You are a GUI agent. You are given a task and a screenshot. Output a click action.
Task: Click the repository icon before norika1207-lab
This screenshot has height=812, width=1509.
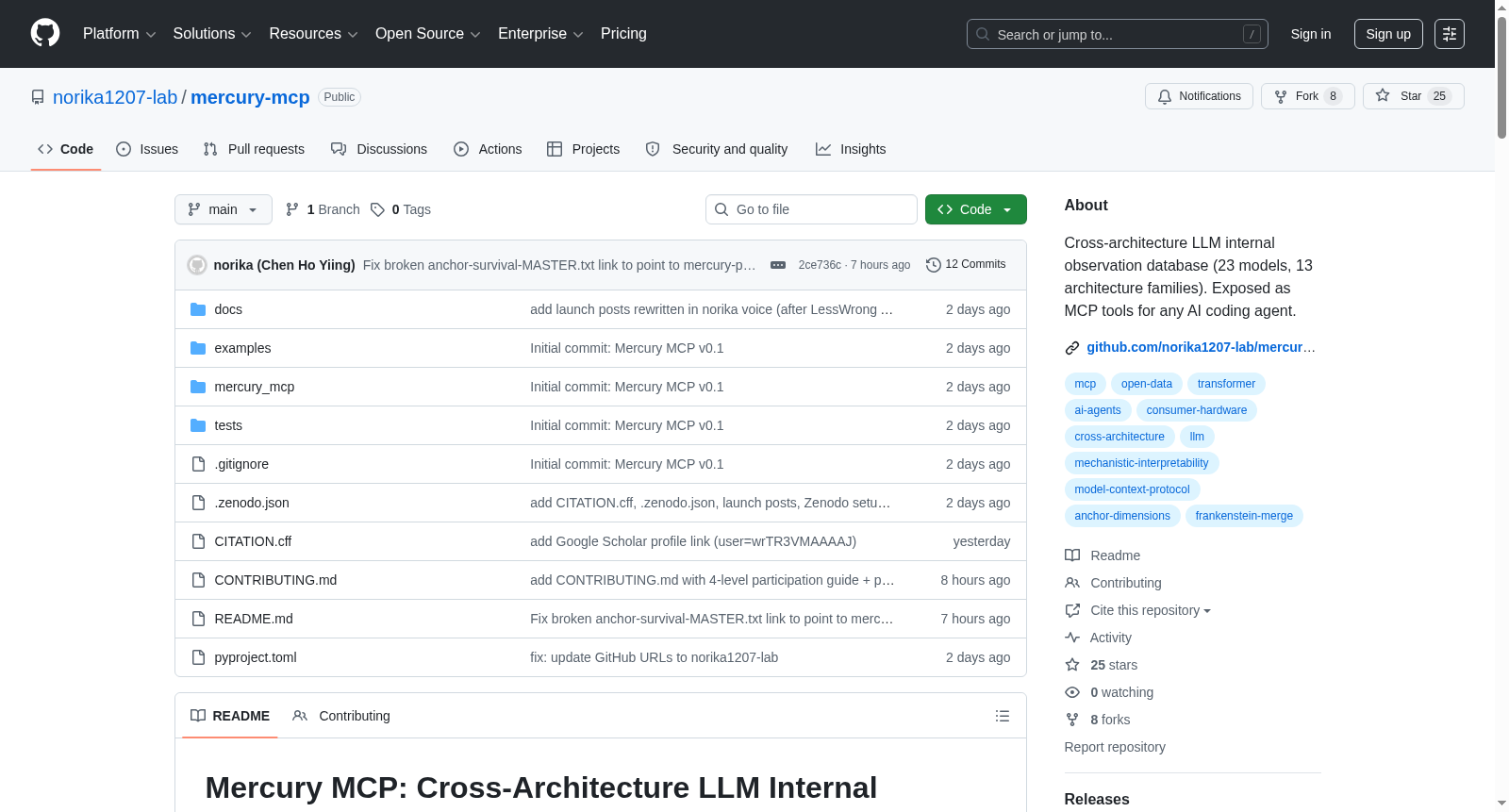point(38,97)
